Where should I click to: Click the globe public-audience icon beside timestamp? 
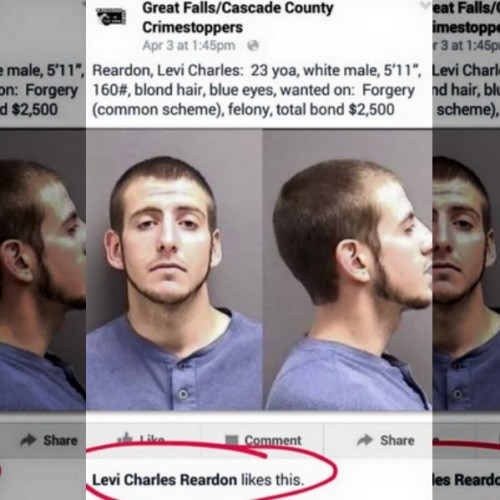(253, 46)
